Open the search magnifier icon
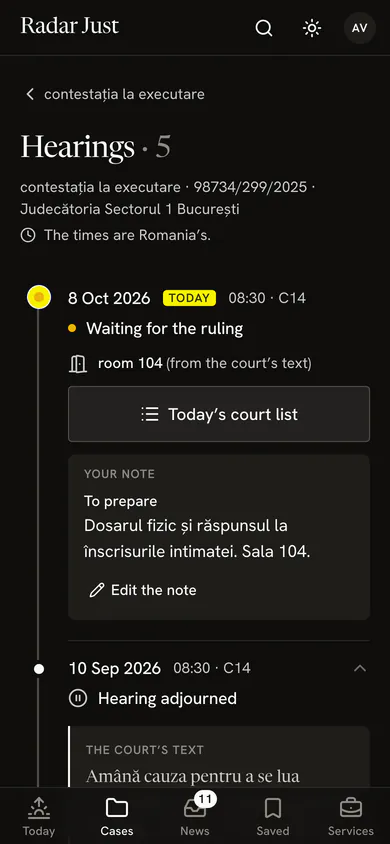390x844 pixels. pyautogui.click(x=264, y=27)
